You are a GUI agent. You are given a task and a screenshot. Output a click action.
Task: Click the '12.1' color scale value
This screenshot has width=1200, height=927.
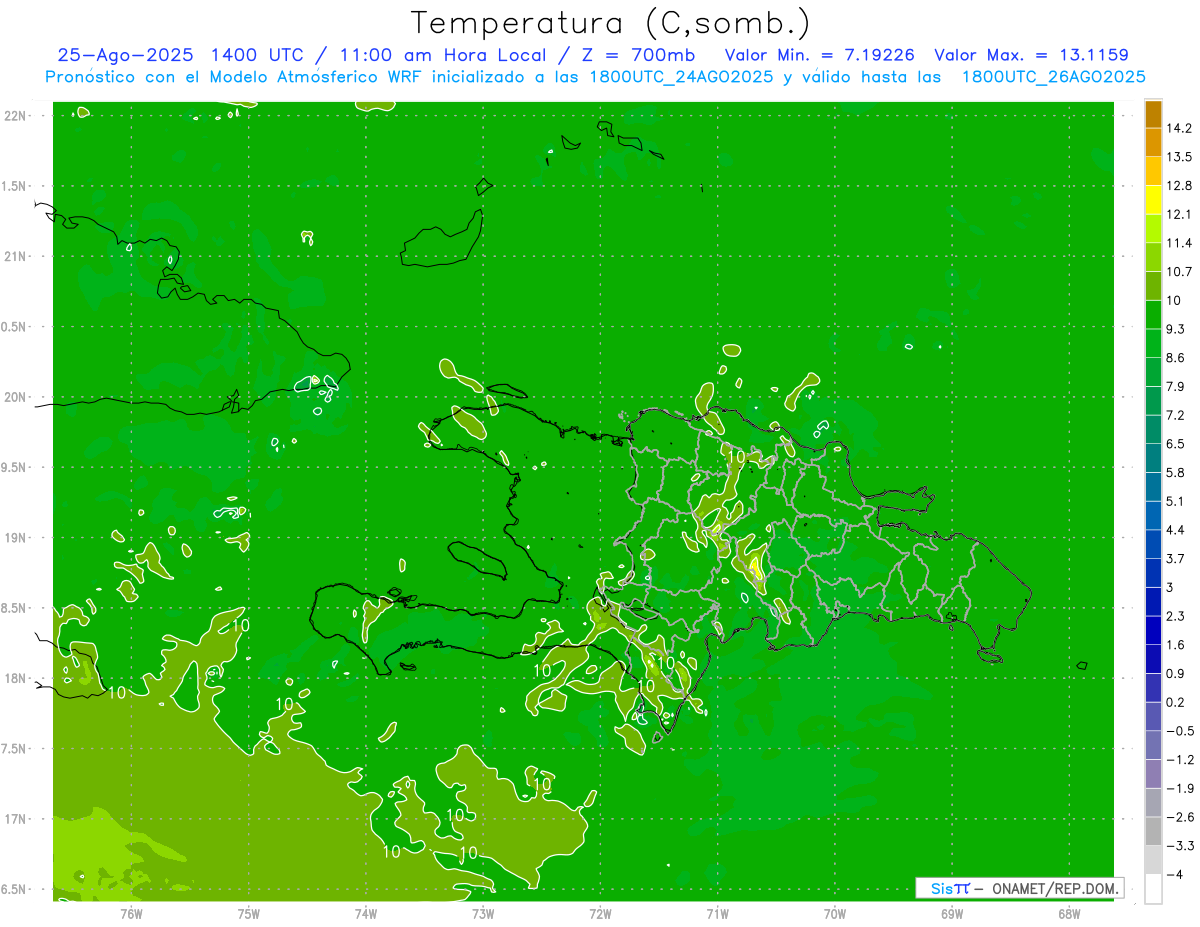1178,214
